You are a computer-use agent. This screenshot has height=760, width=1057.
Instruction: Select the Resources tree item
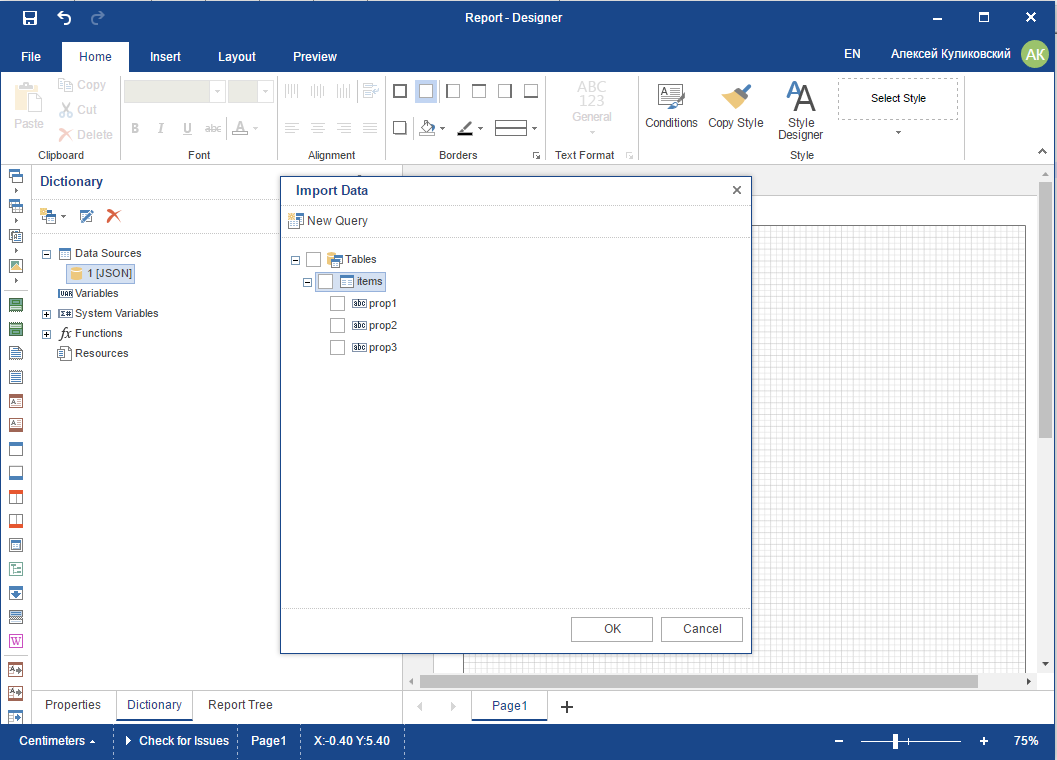93,353
